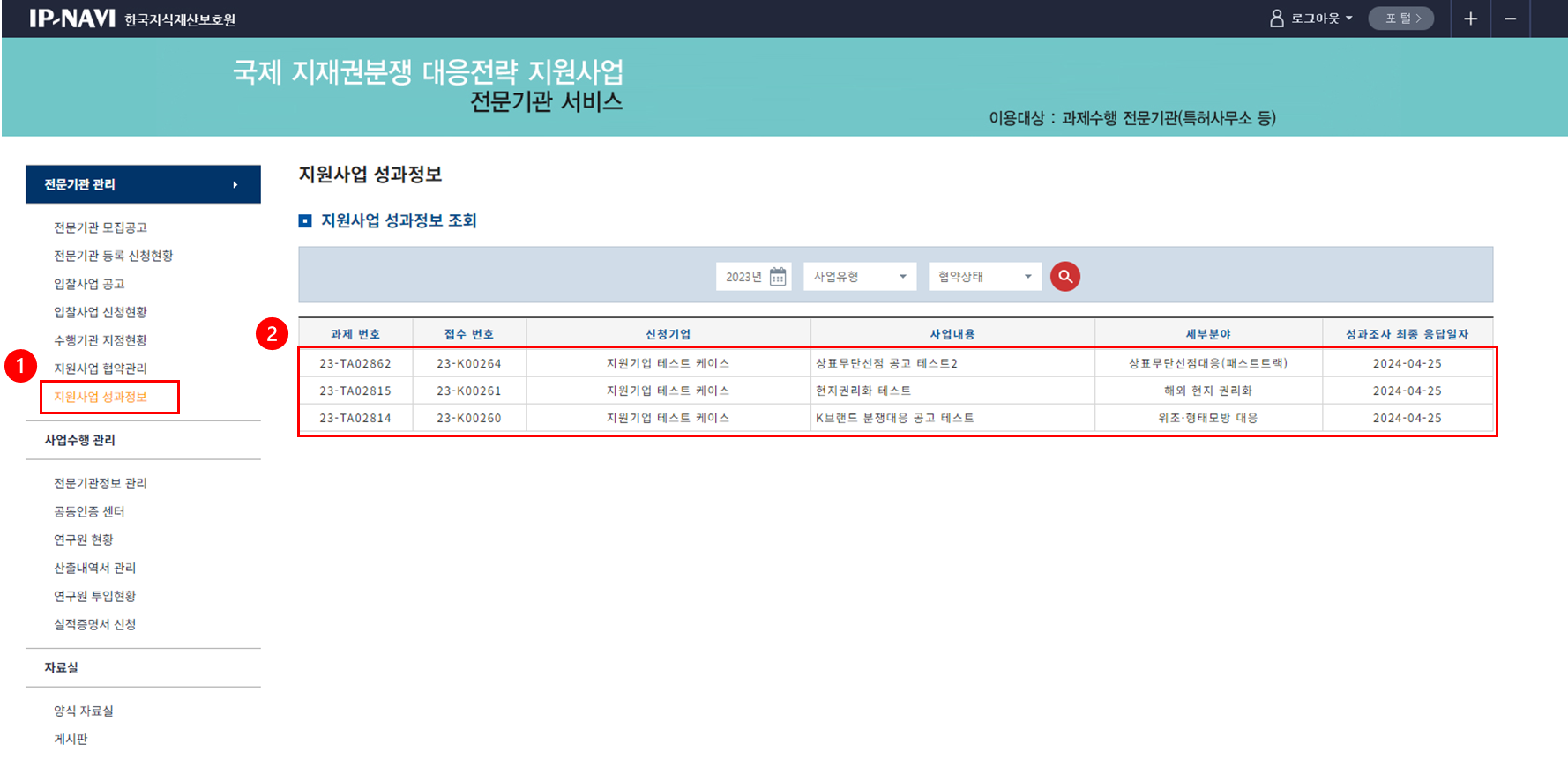Click the 2023년 year input field

(743, 277)
